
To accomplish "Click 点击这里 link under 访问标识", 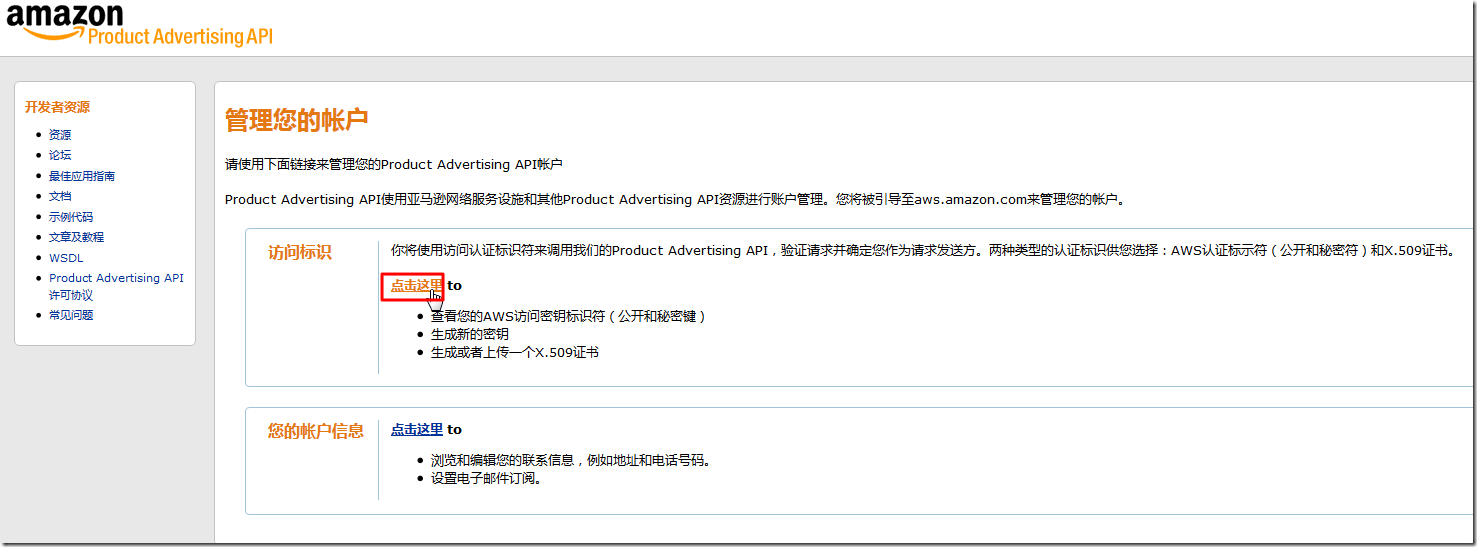I will click(x=417, y=285).
